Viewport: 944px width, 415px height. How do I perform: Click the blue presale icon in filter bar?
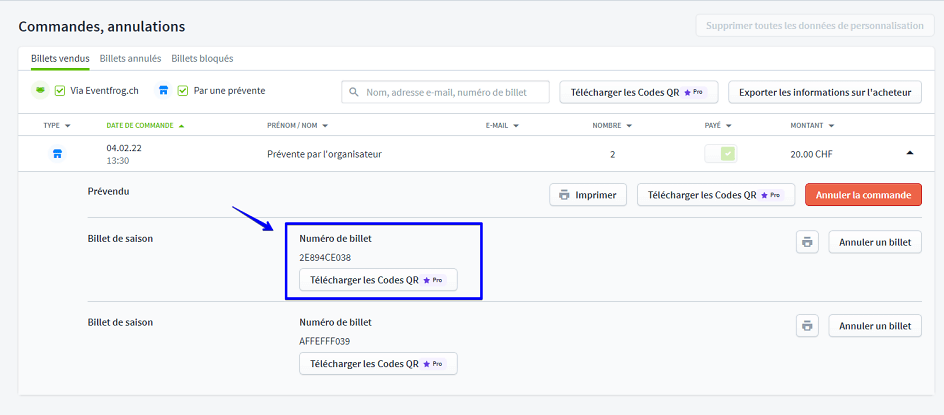163,91
